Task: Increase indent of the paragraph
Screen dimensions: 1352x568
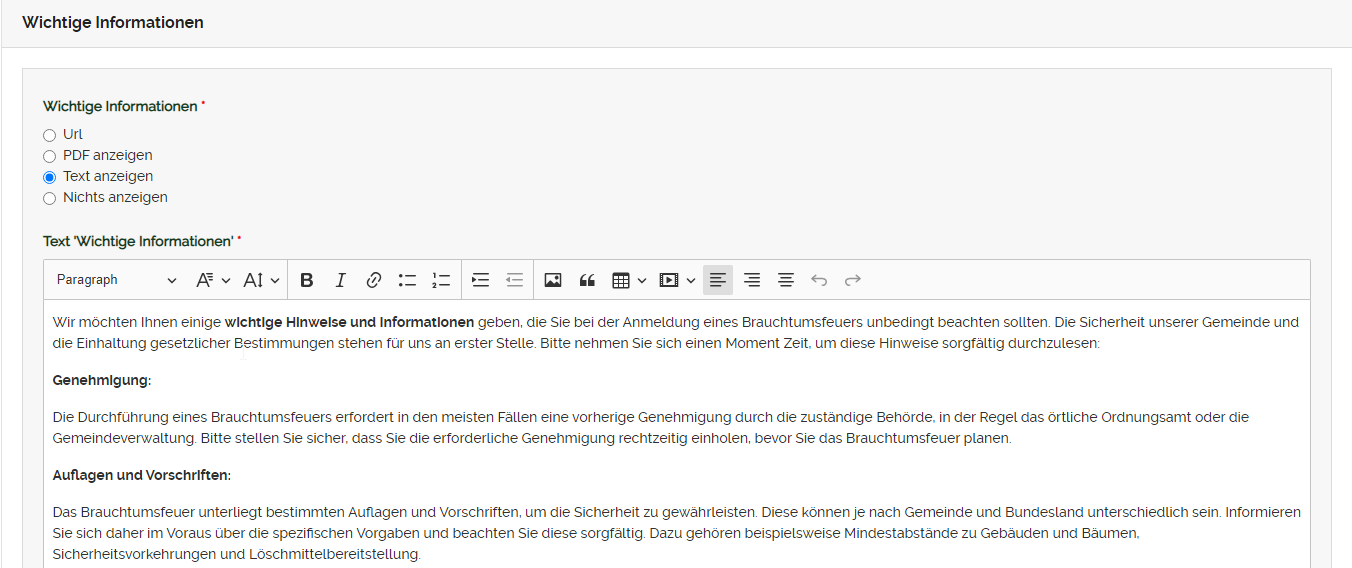Action: (481, 281)
